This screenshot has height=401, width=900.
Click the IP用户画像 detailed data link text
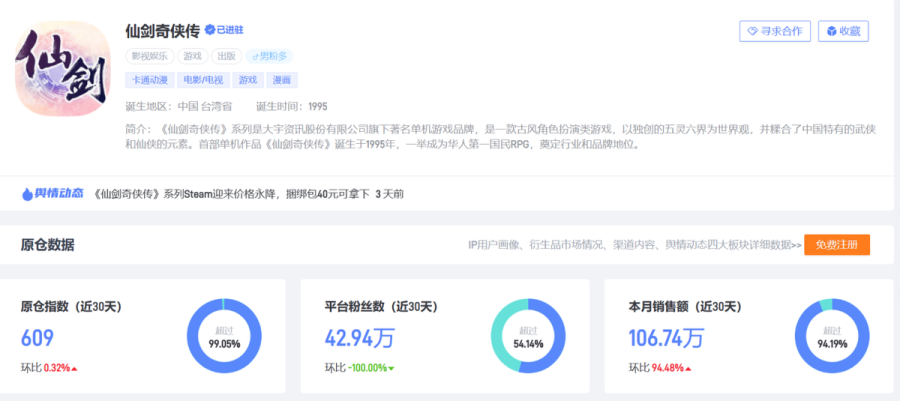coord(634,245)
